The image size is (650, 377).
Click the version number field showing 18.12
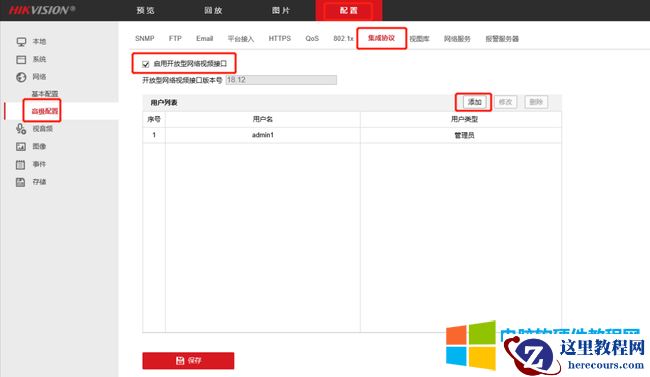point(281,80)
